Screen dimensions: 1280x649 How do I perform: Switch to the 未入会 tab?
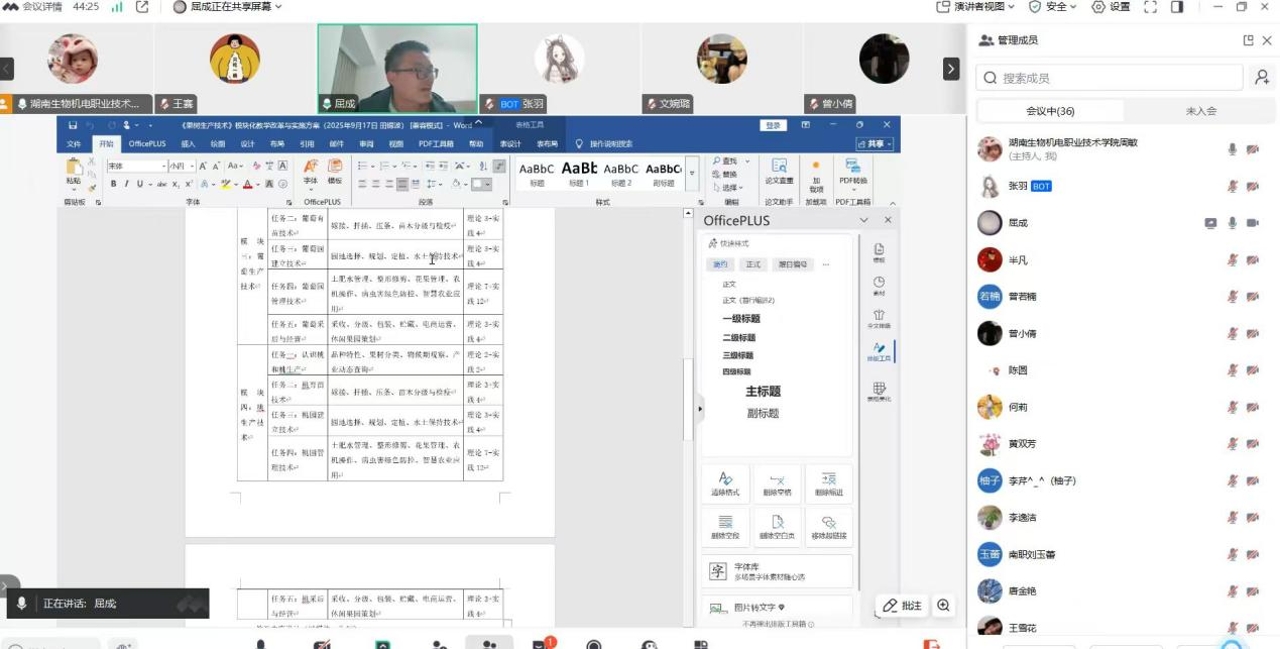coord(1200,111)
